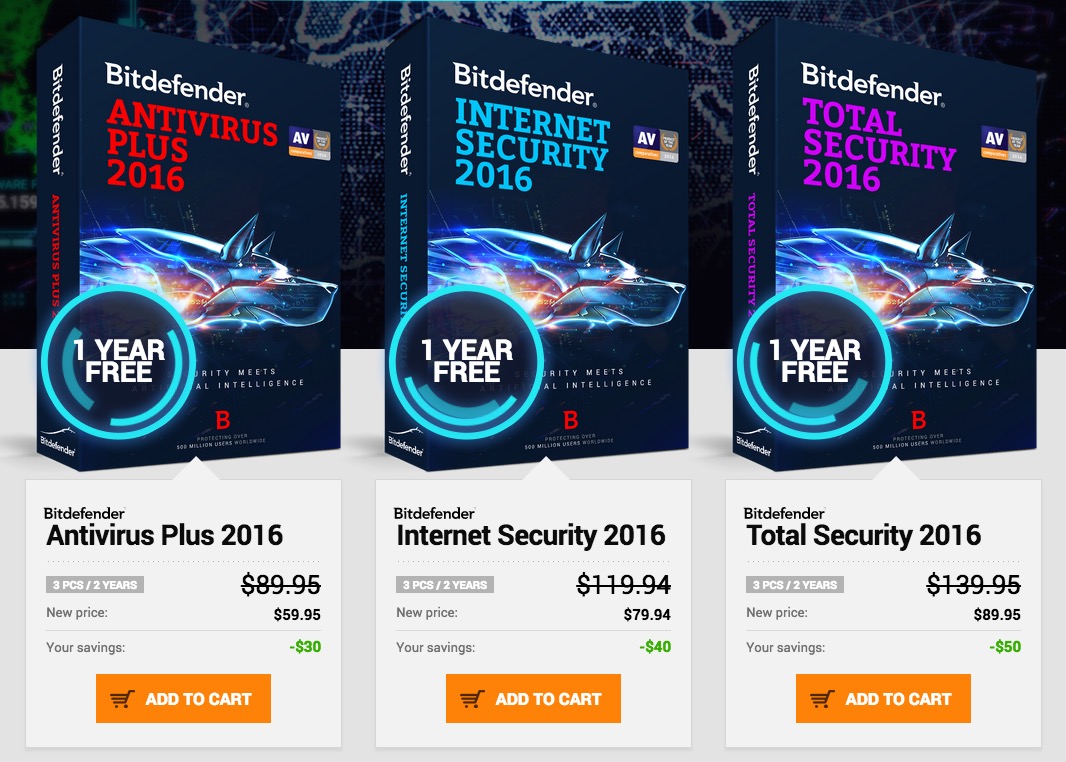Add Antivirus Plus 2016 to cart
Image resolution: width=1066 pixels, height=762 pixels.
pos(184,699)
